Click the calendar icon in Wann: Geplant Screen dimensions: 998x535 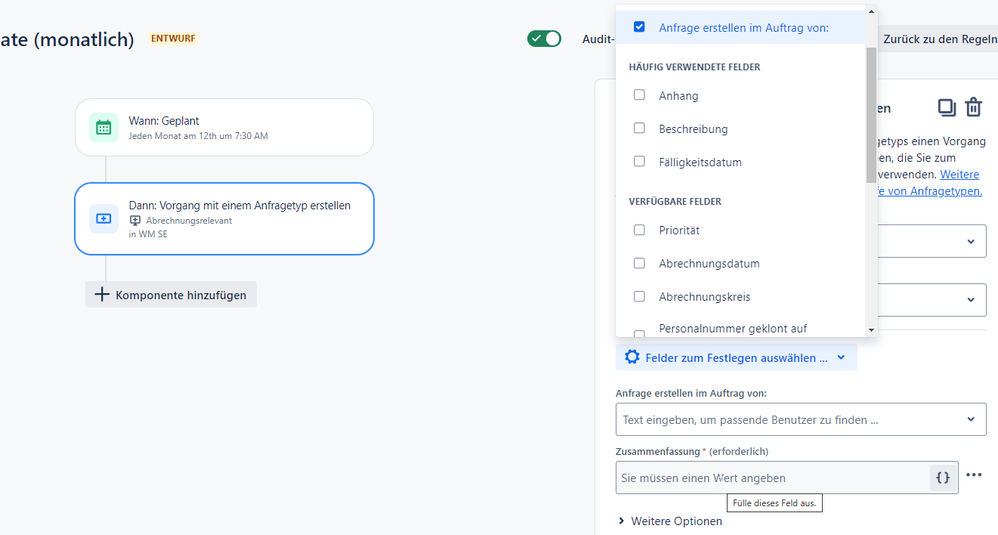[103, 128]
